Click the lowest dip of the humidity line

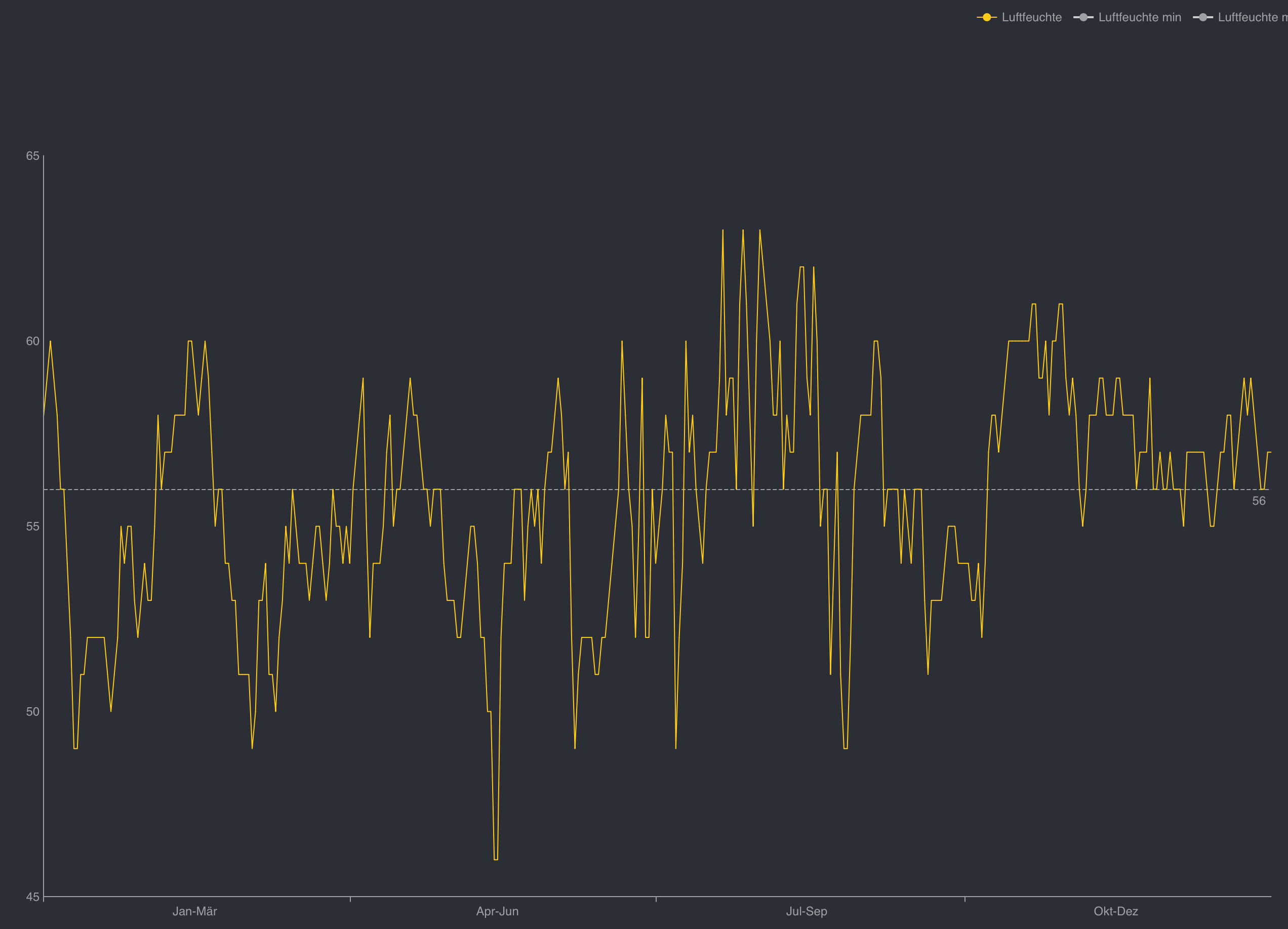click(x=496, y=859)
